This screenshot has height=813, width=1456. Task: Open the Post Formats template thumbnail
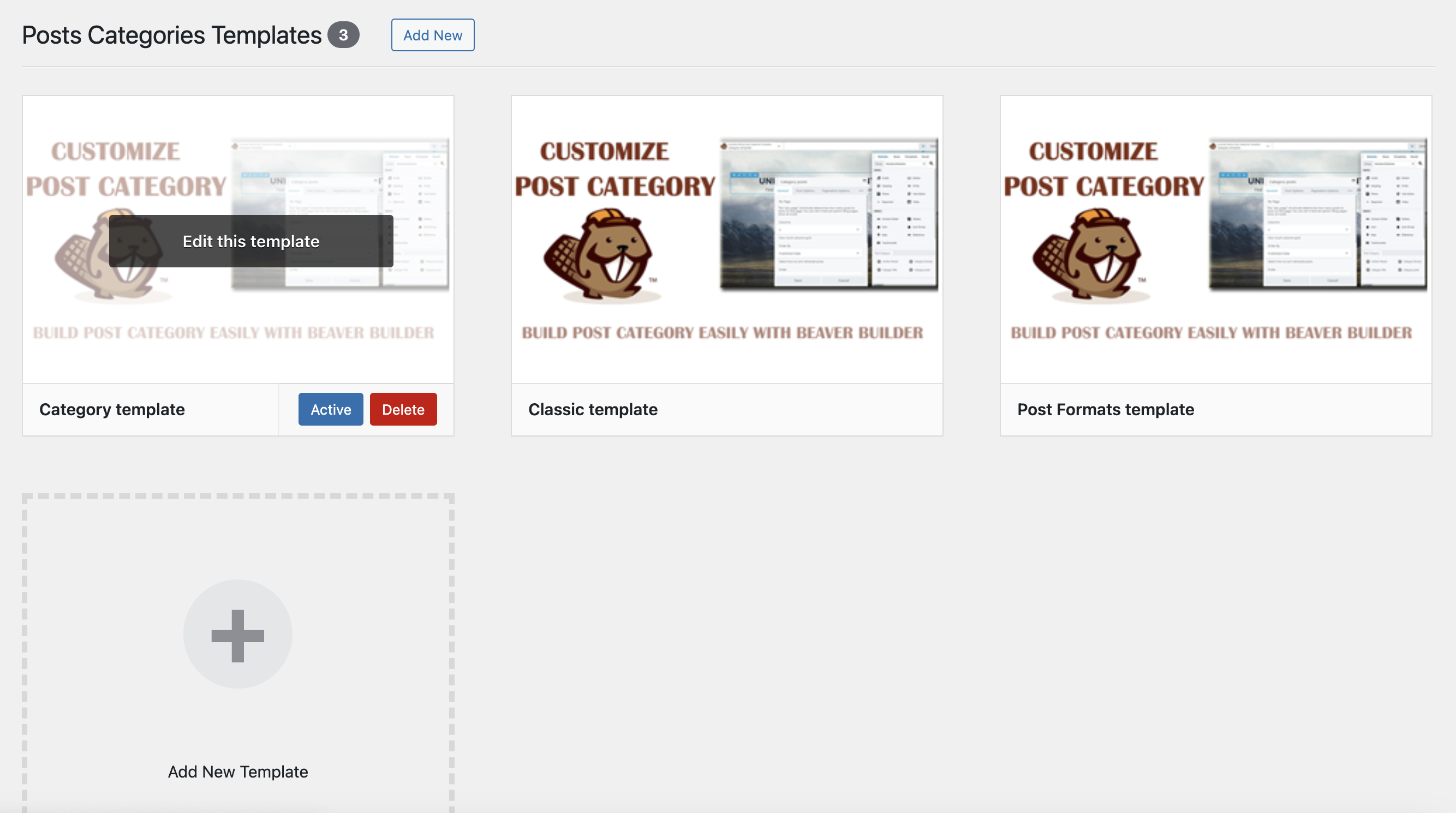[1215, 239]
